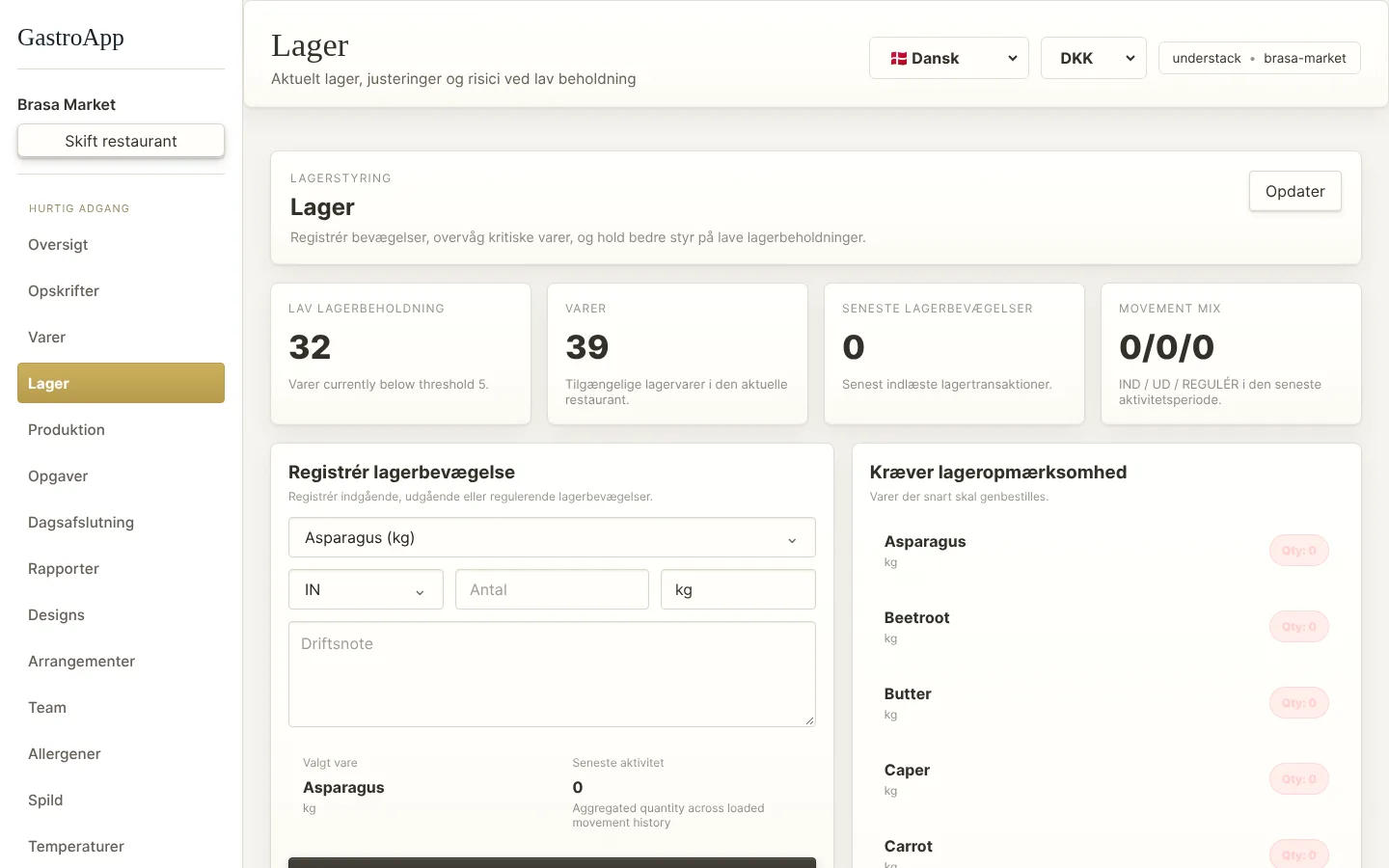This screenshot has width=1389, height=868.
Task: Click the Seneste aktivitet value 0
Action: click(x=578, y=788)
